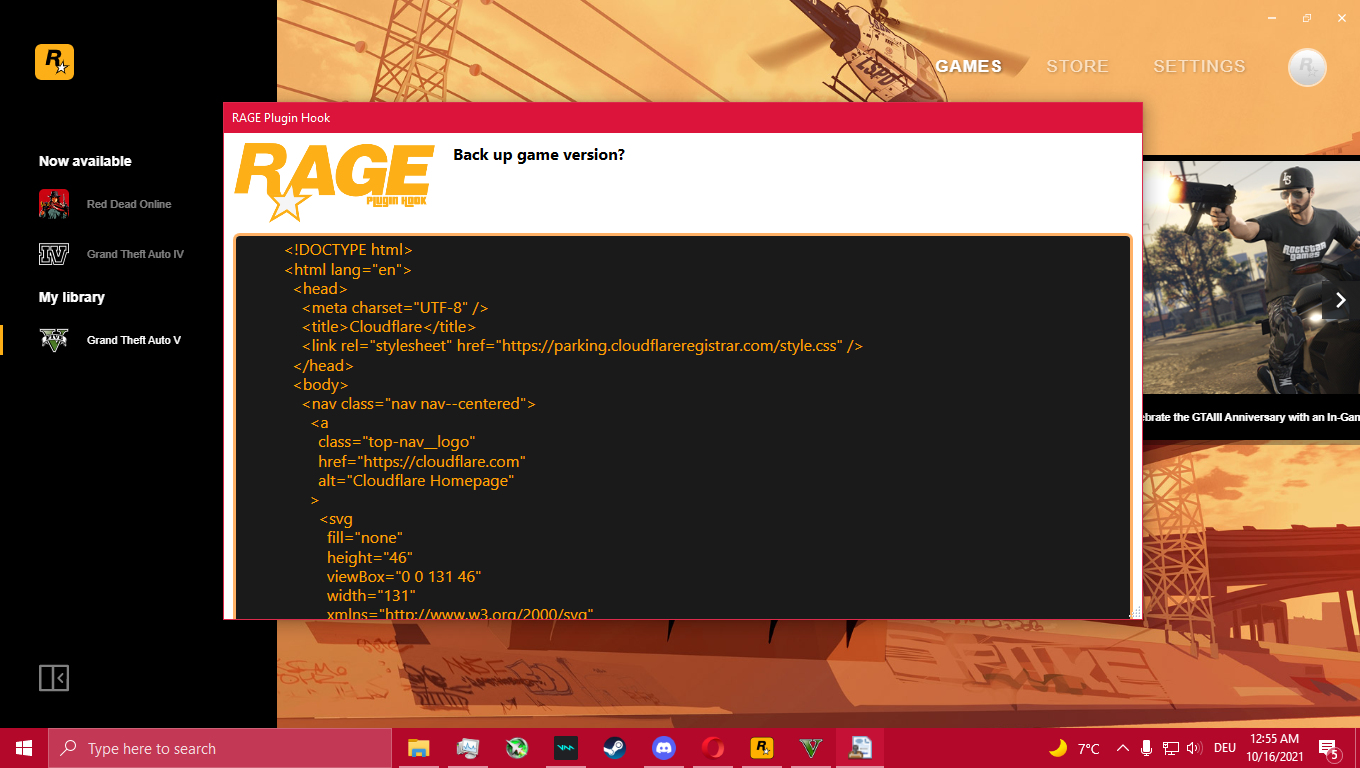1360x768 pixels.
Task: Click the '<meta charset="UTF-8" />' line
Action: 395,308
